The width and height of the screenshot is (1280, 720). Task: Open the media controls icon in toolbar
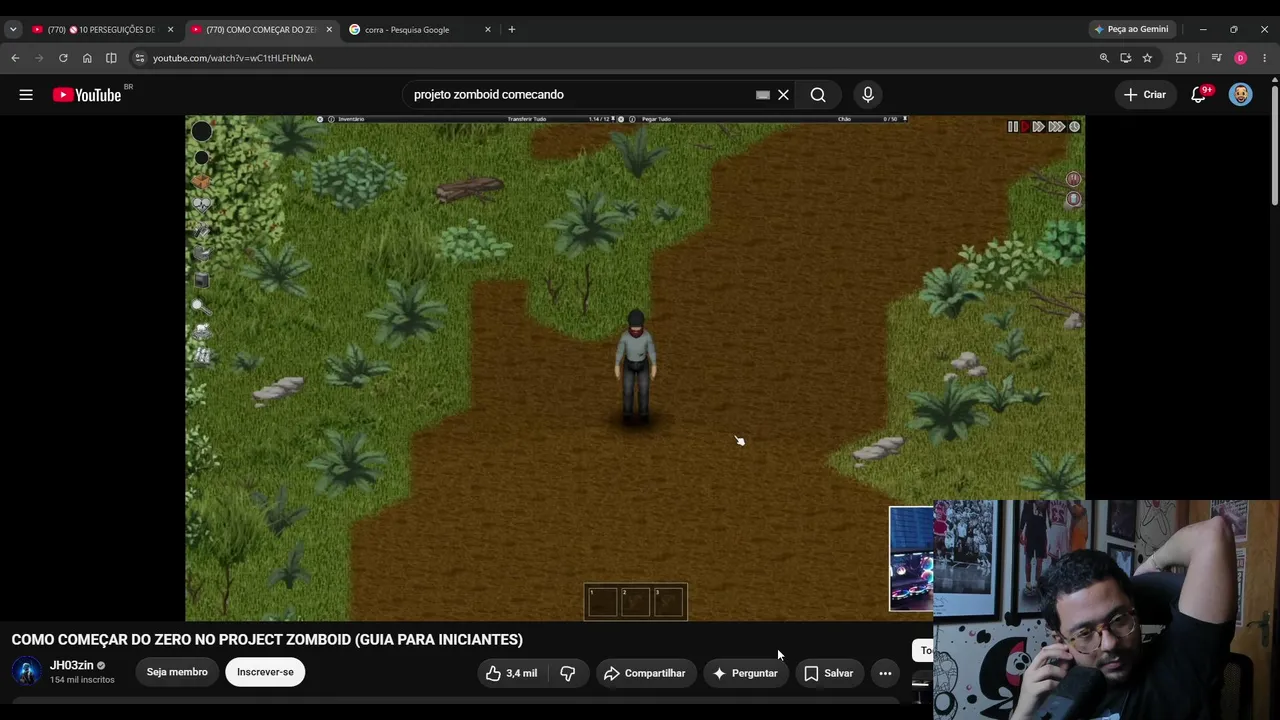pos(1216,58)
